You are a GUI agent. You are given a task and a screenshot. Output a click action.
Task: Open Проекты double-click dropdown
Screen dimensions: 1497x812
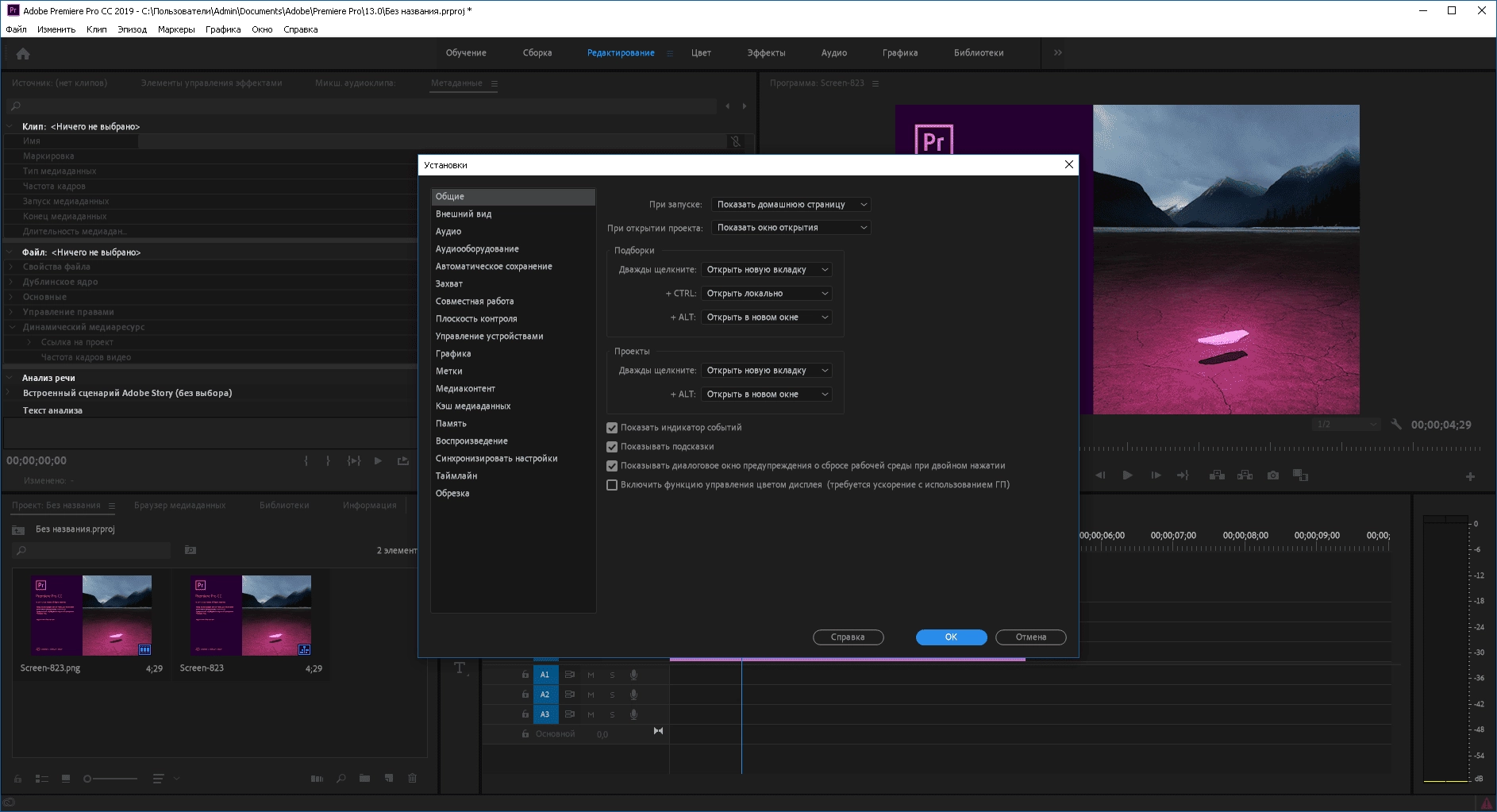pyautogui.click(x=767, y=371)
